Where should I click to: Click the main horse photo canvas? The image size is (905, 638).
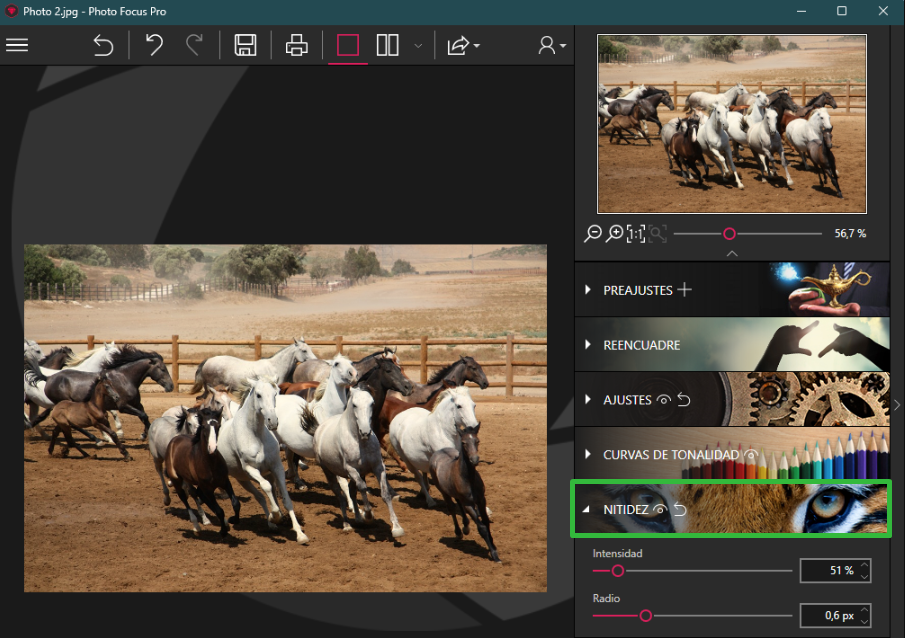tap(285, 418)
